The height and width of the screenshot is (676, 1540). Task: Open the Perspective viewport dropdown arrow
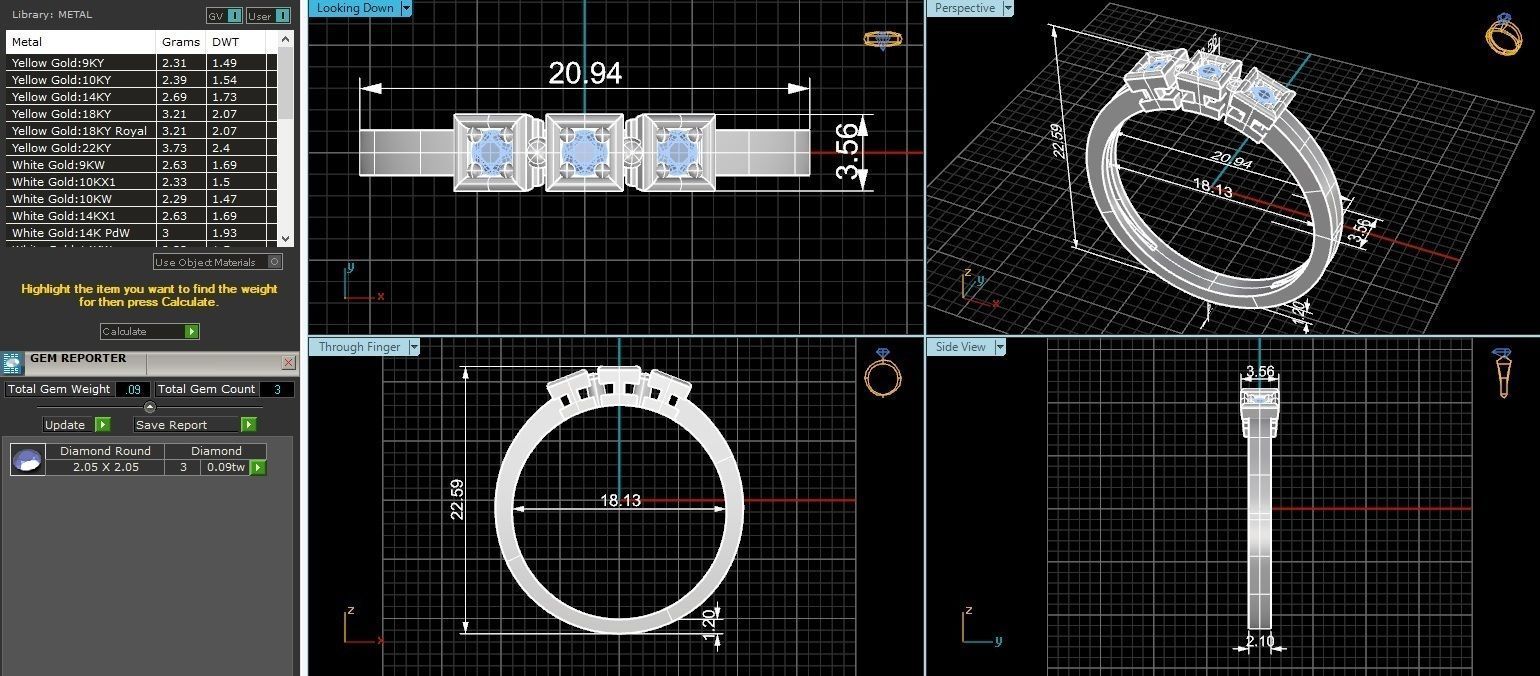point(1008,8)
